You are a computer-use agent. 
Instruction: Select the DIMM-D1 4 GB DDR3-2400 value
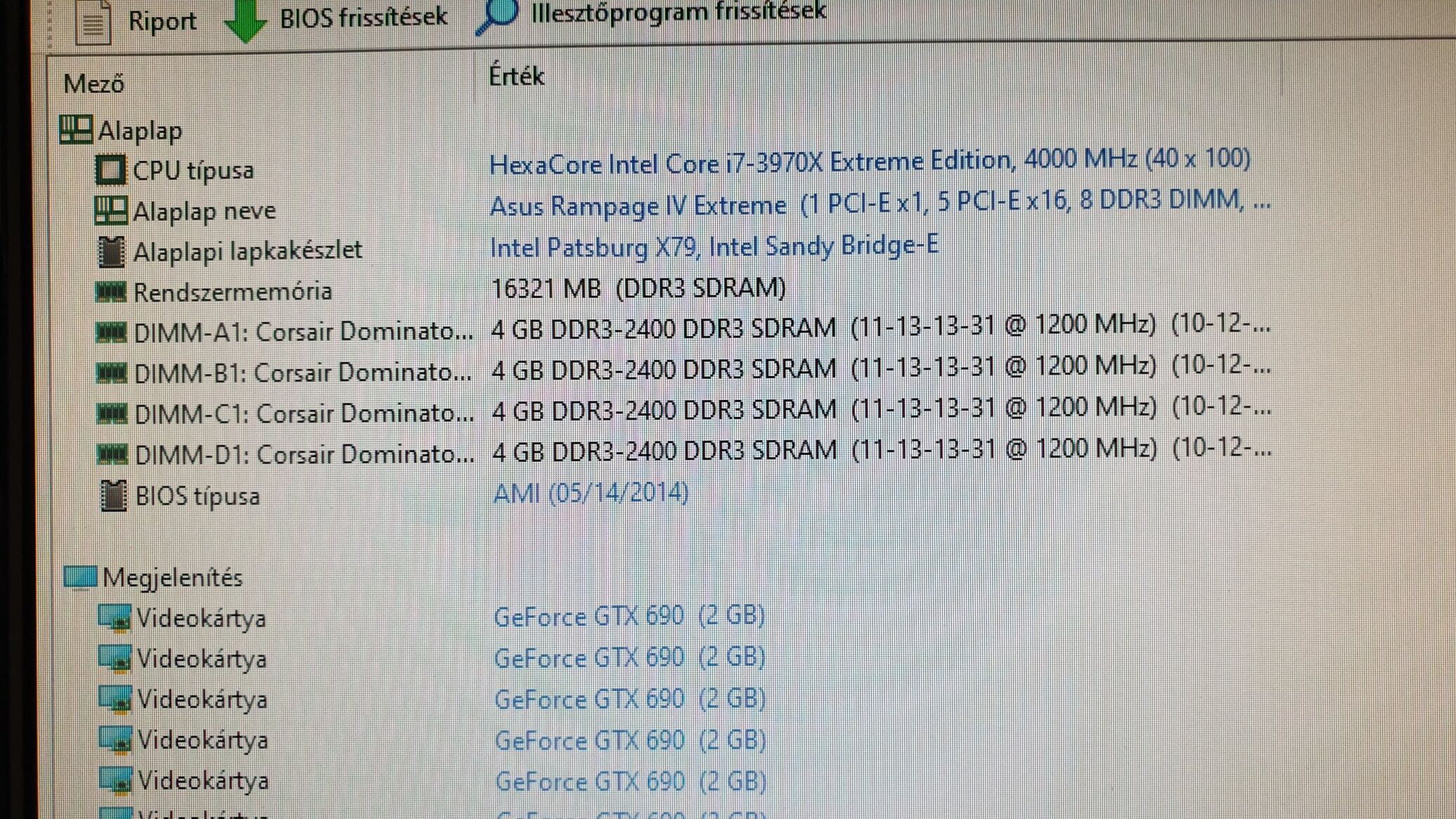pyautogui.click(x=882, y=449)
